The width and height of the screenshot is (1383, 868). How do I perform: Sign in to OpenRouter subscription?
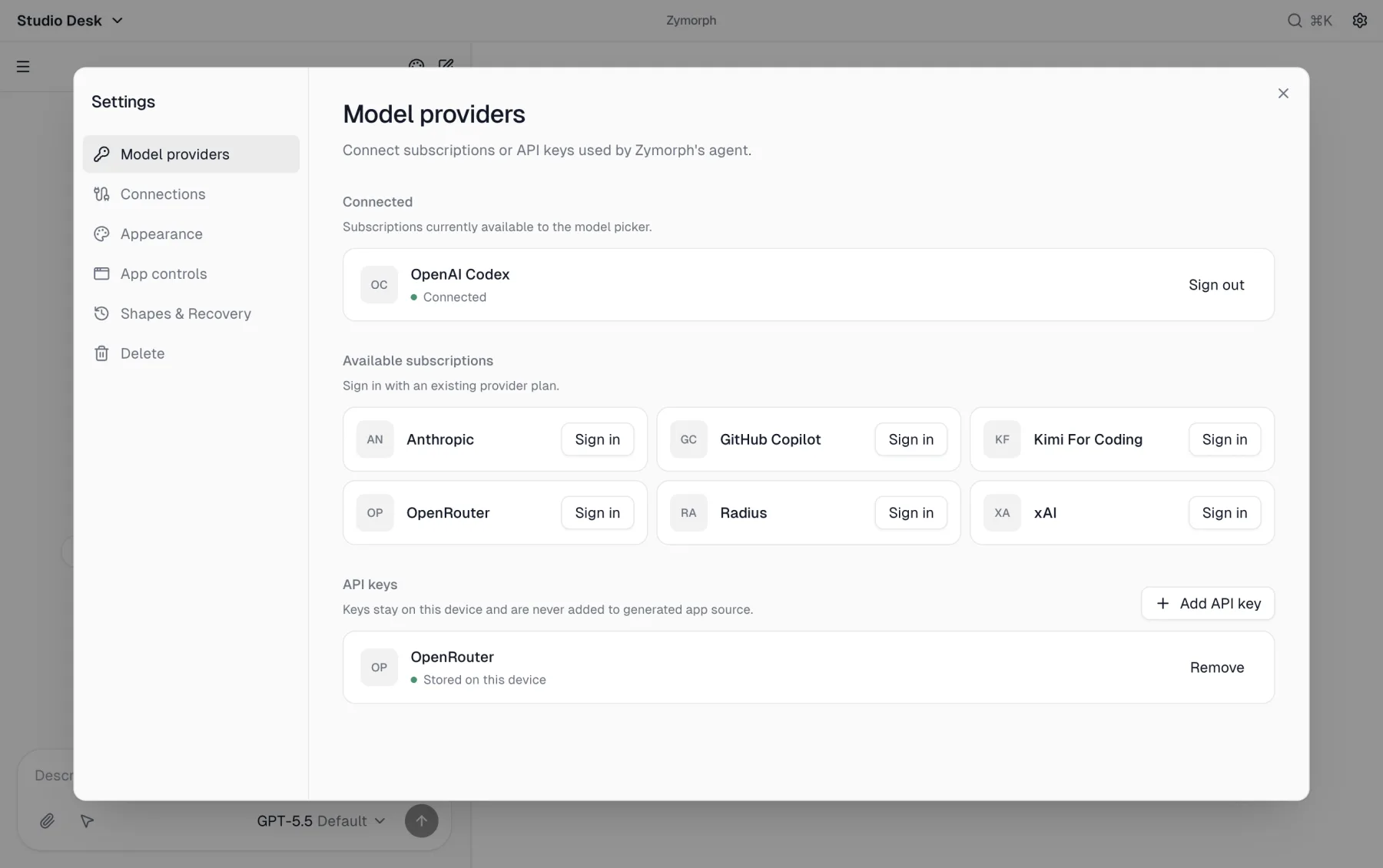point(597,513)
